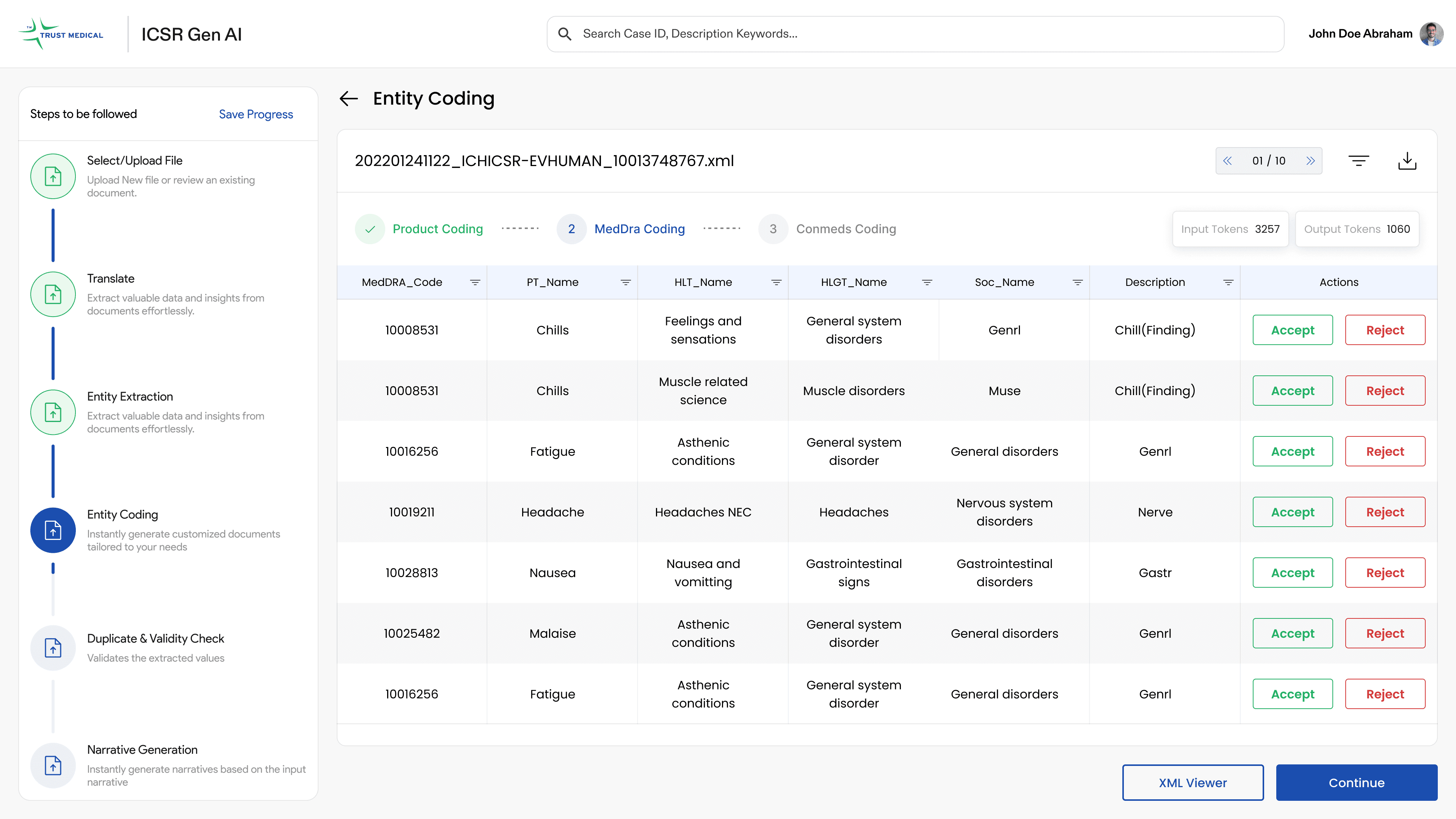Click the Duplicate & Validity Check step icon

click(53, 648)
